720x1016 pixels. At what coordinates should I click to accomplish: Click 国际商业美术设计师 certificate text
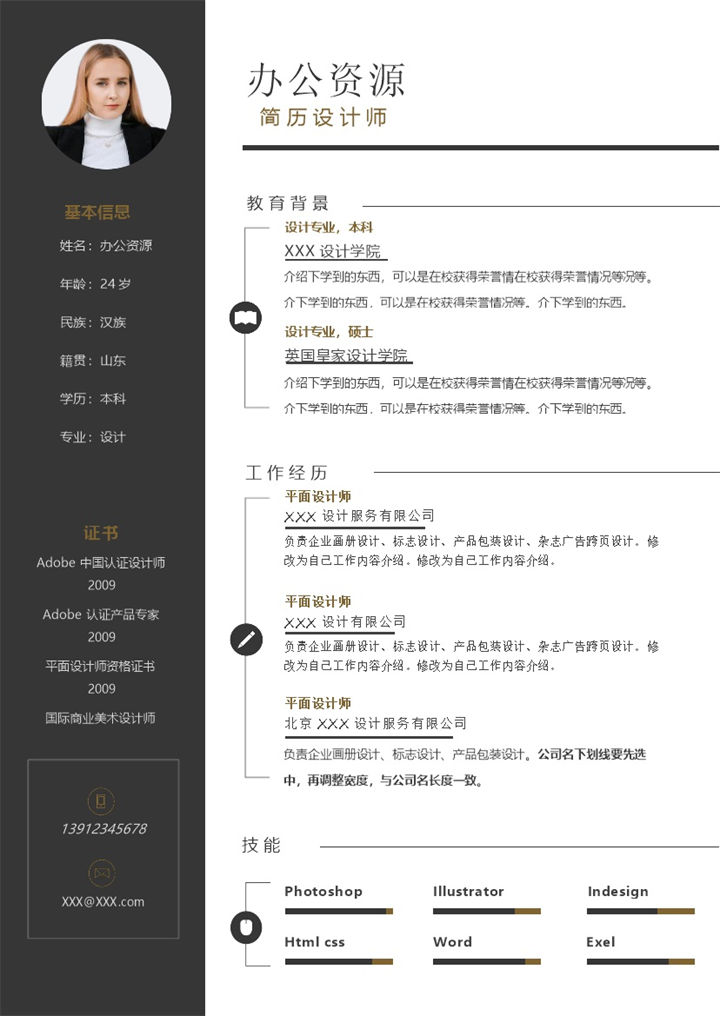coord(100,718)
